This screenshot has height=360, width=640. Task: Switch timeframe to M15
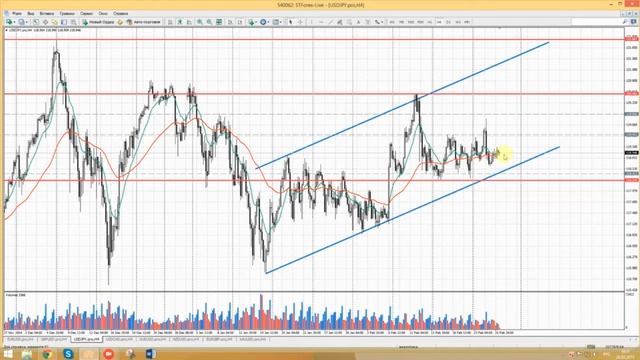tap(411, 22)
